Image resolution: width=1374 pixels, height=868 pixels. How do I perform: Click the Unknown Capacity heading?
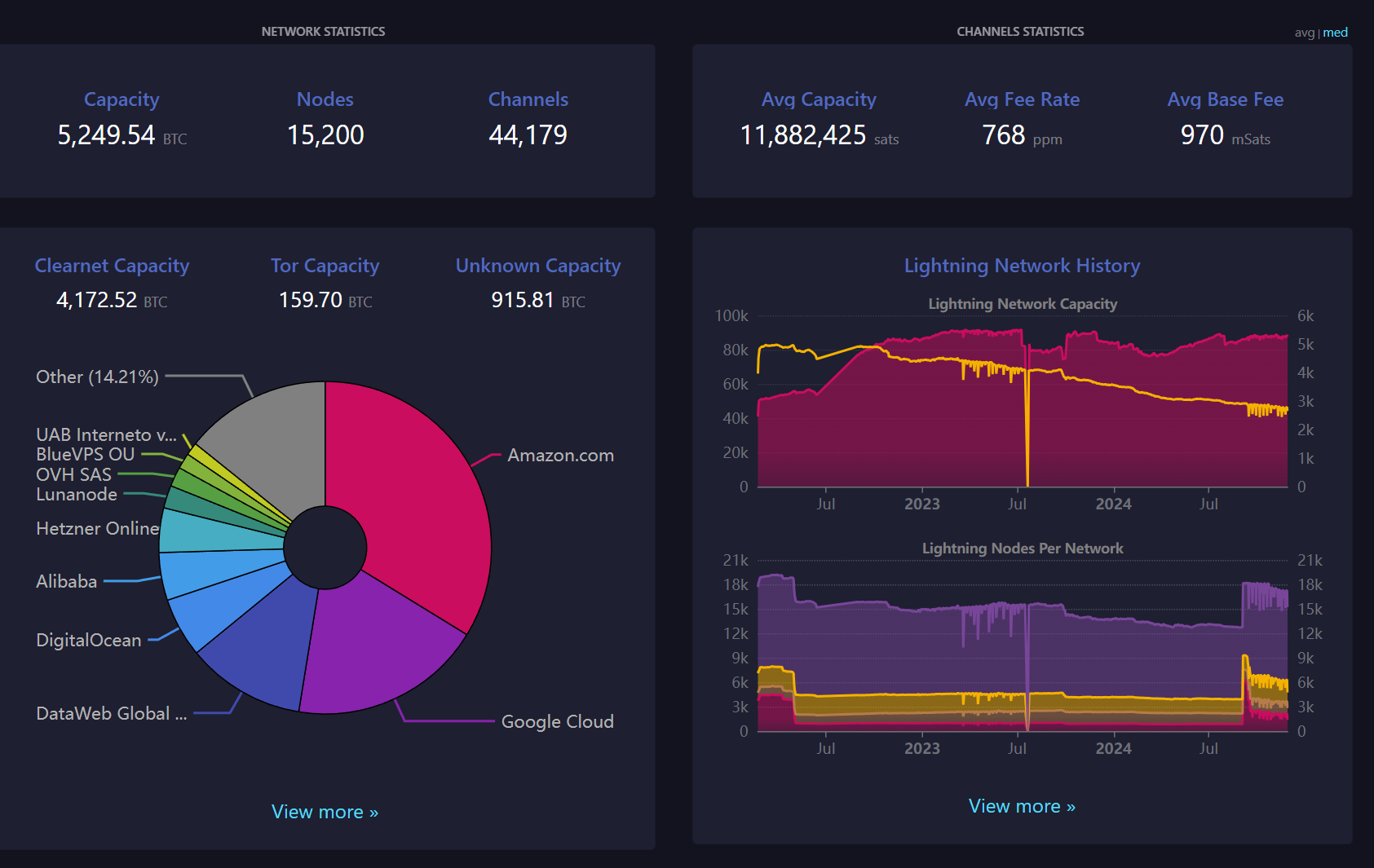click(537, 266)
